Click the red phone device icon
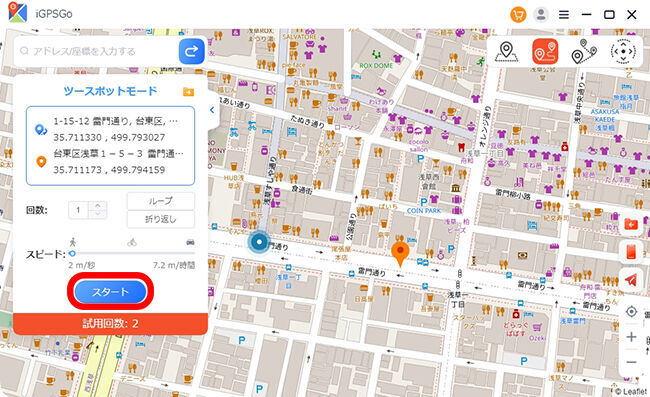This screenshot has width=650, height=397. [631, 252]
